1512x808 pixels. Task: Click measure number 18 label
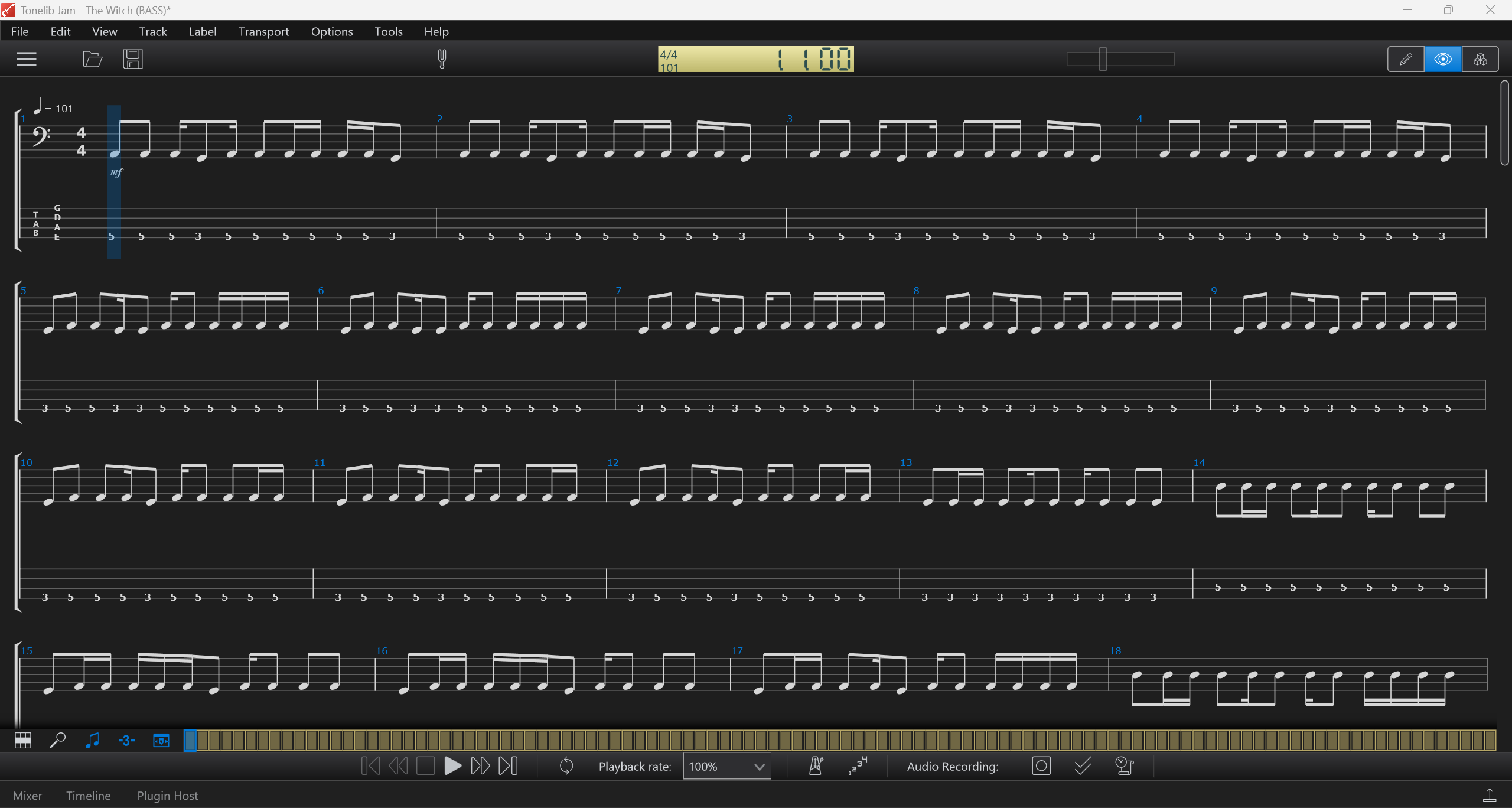(1115, 651)
